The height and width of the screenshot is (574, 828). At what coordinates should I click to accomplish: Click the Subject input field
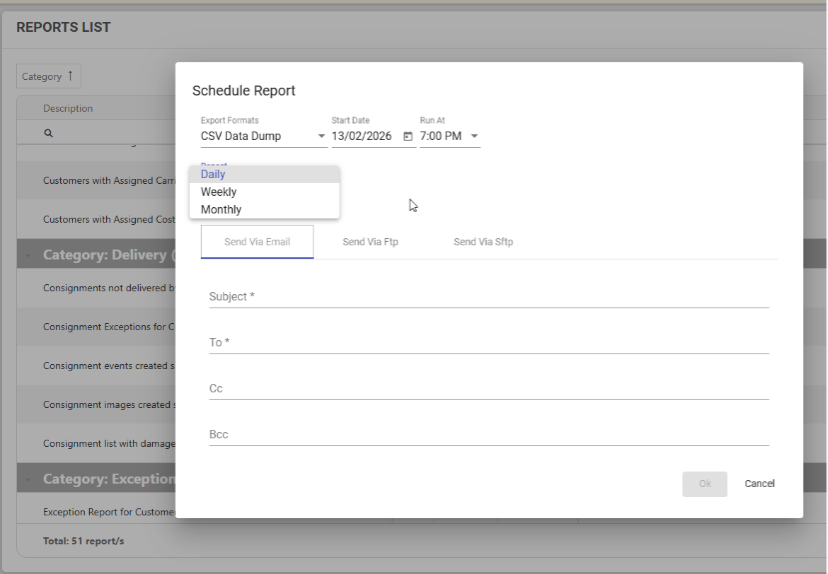[488, 296]
